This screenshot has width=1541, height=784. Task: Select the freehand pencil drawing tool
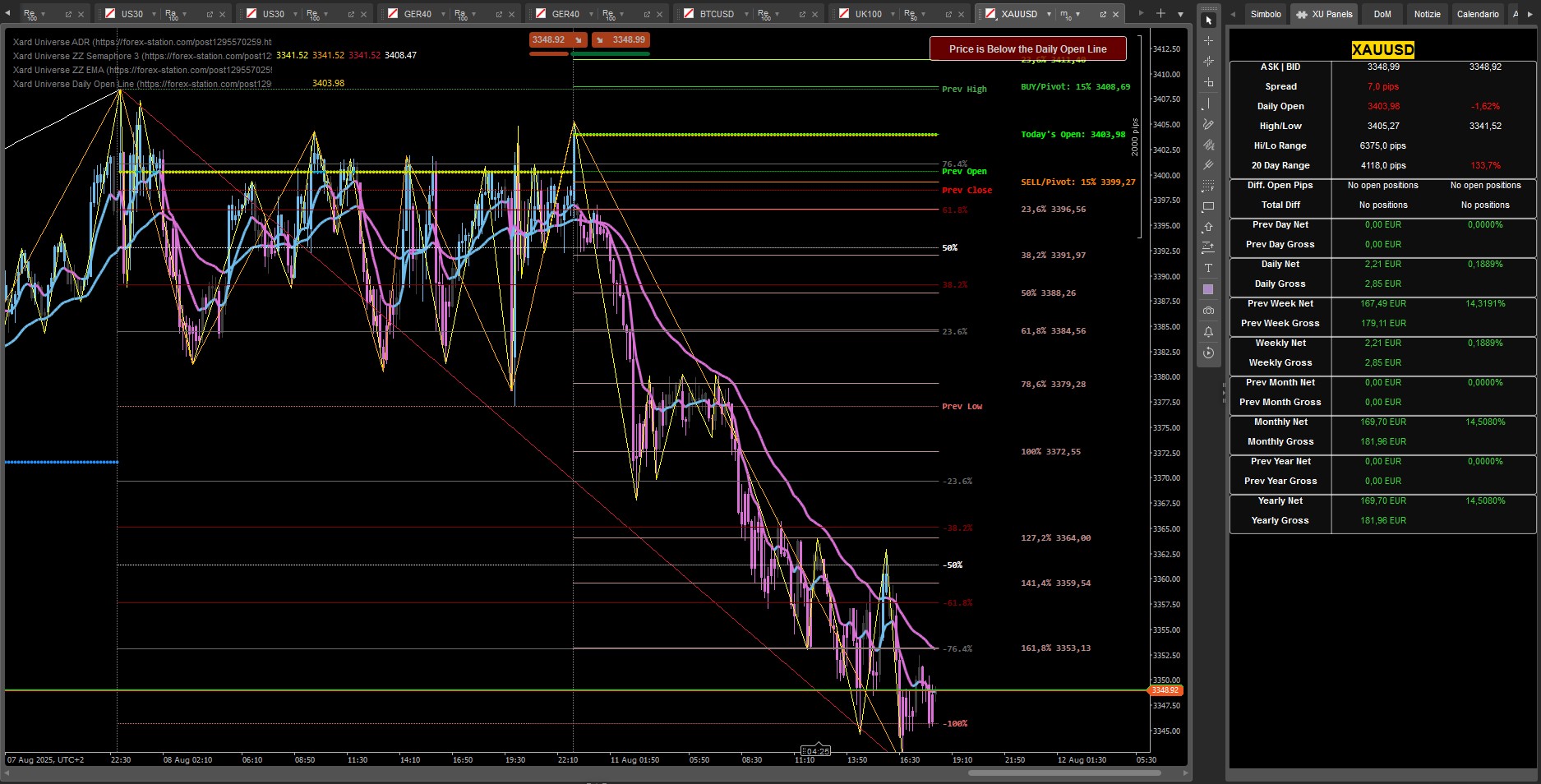[x=1208, y=124]
